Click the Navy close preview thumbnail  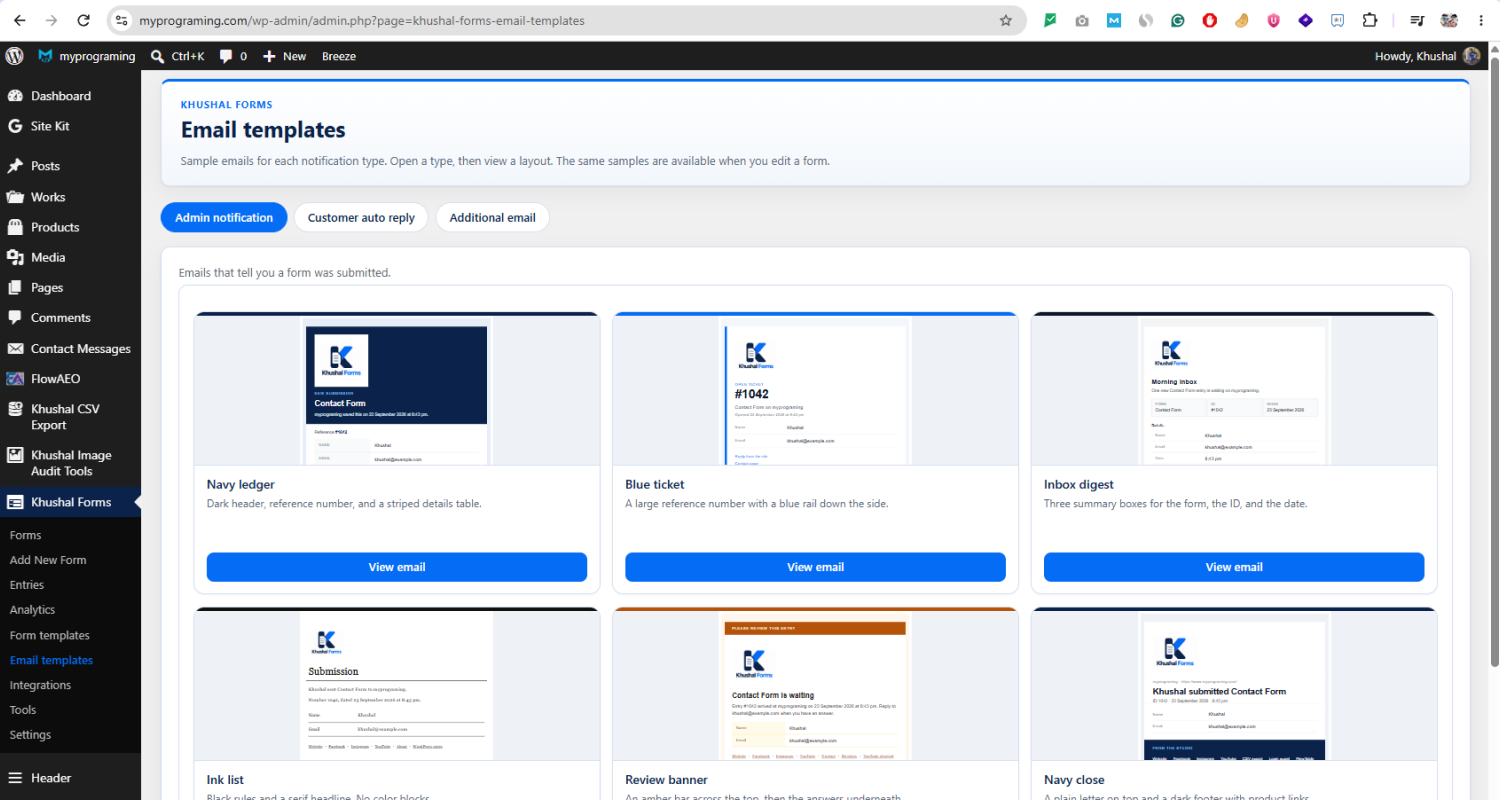[x=1234, y=685]
